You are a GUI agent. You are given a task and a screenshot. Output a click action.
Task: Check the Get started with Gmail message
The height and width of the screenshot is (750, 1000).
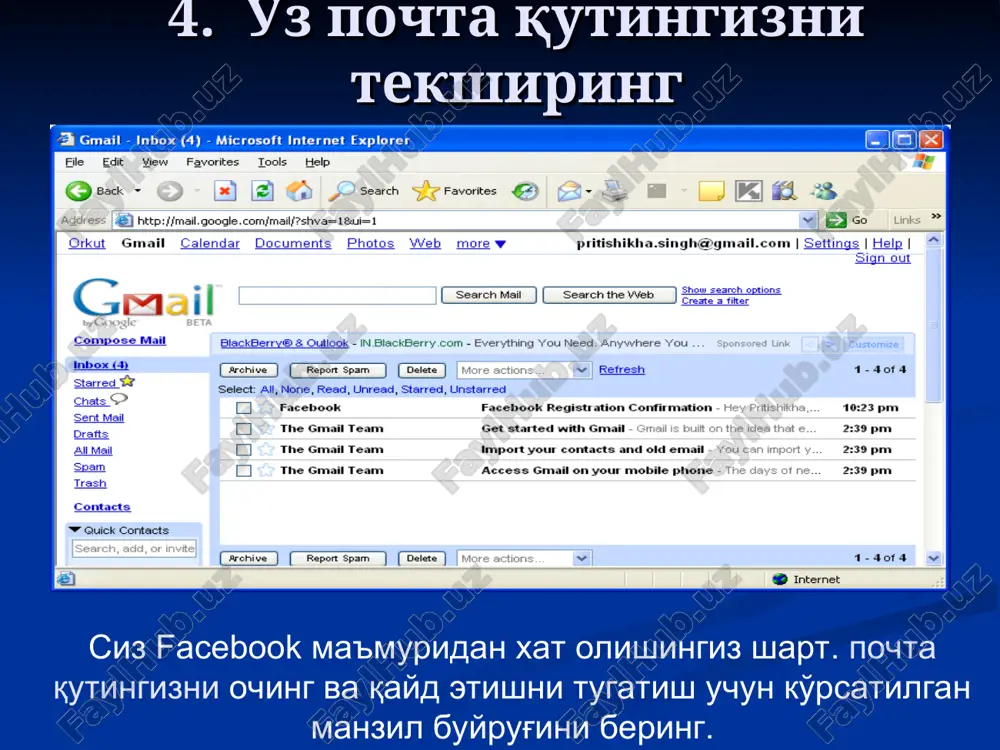pyautogui.click(x=244, y=429)
